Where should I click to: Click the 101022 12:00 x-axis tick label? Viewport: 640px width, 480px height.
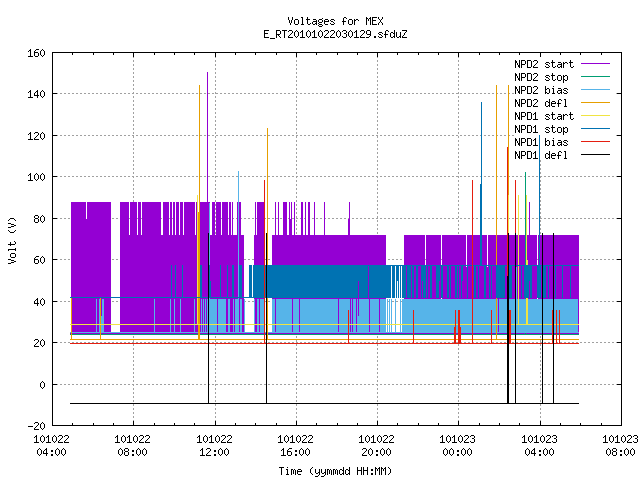coord(214,445)
